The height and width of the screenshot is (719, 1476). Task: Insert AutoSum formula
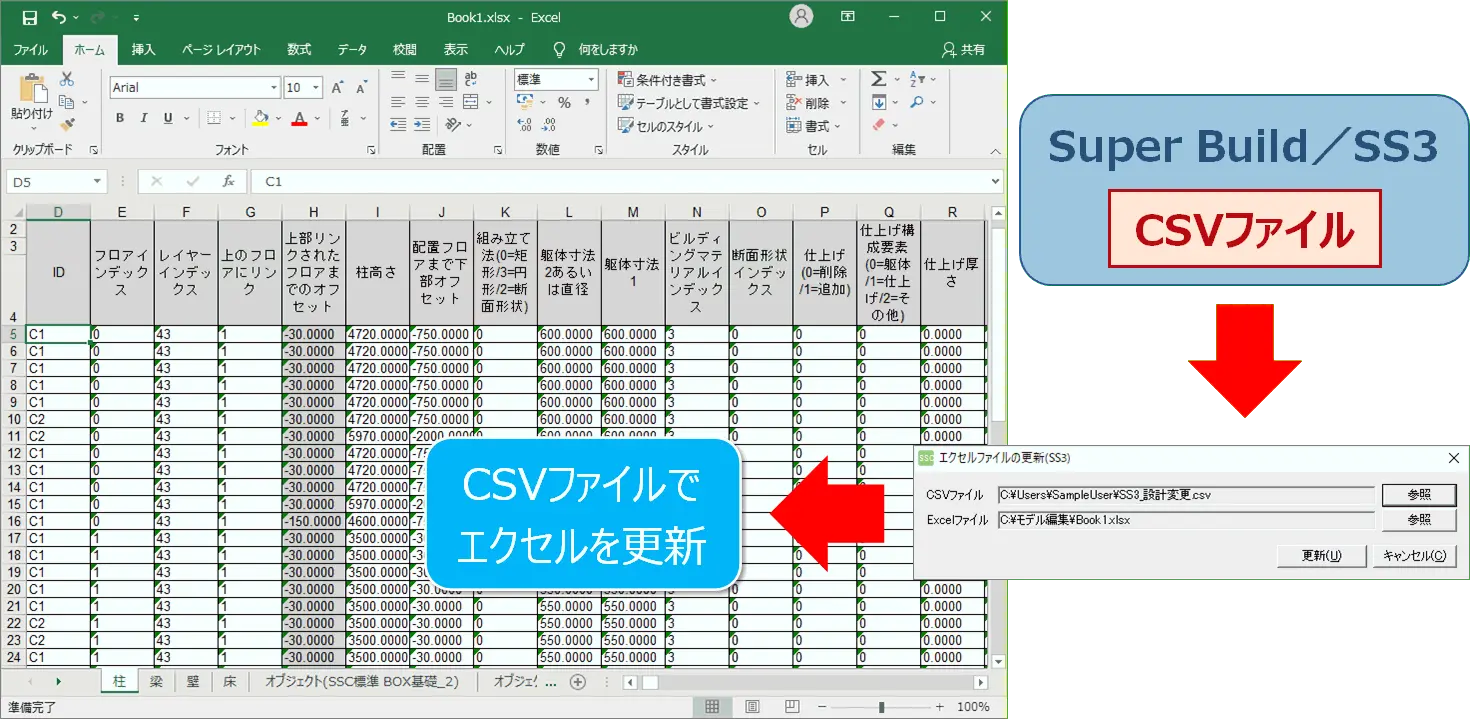(879, 79)
